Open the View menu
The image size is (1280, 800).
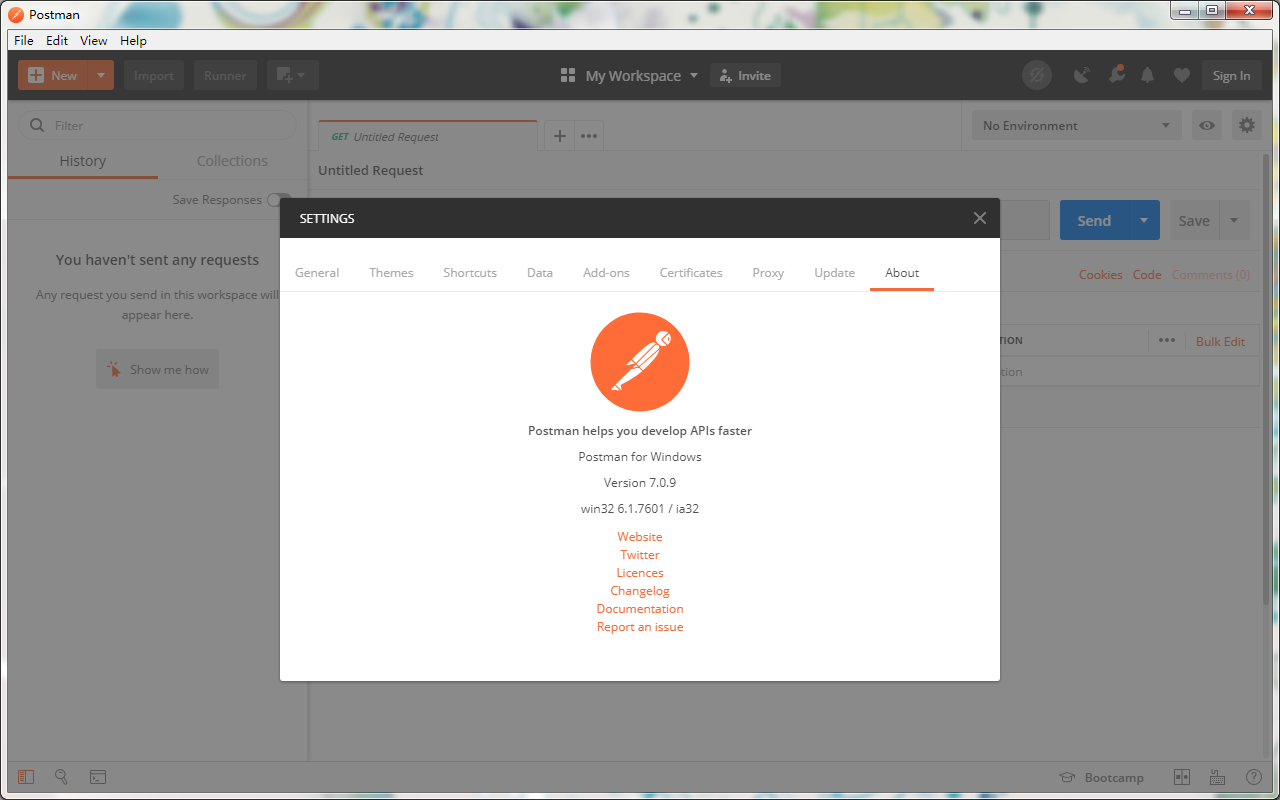(x=94, y=41)
